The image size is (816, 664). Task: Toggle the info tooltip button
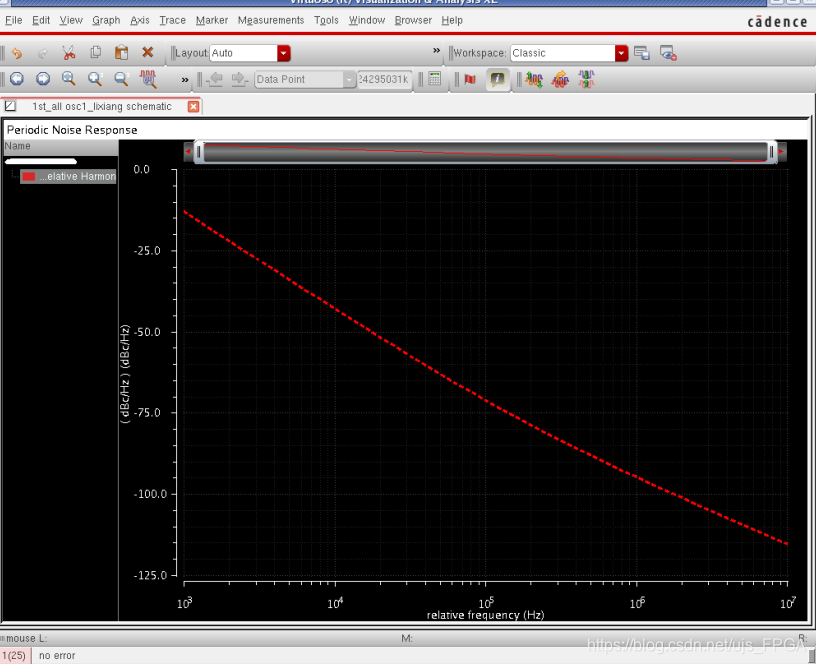[498, 79]
